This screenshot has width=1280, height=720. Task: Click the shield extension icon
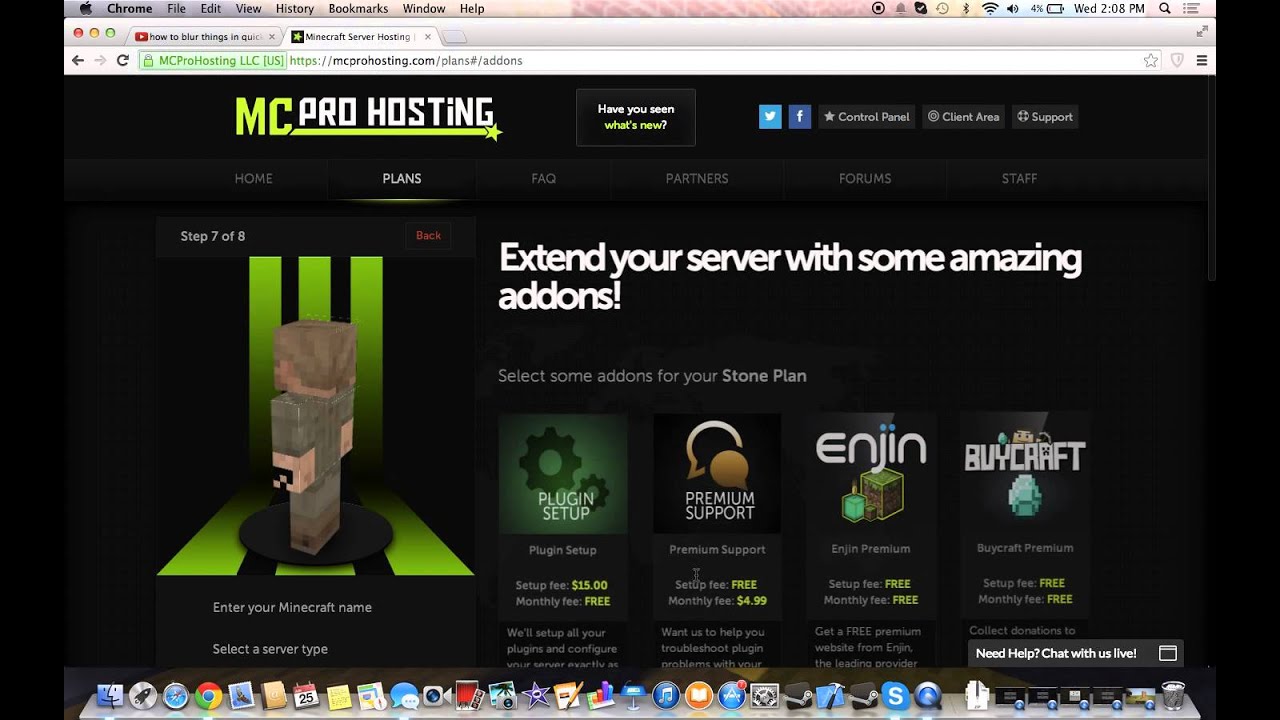click(x=1177, y=61)
